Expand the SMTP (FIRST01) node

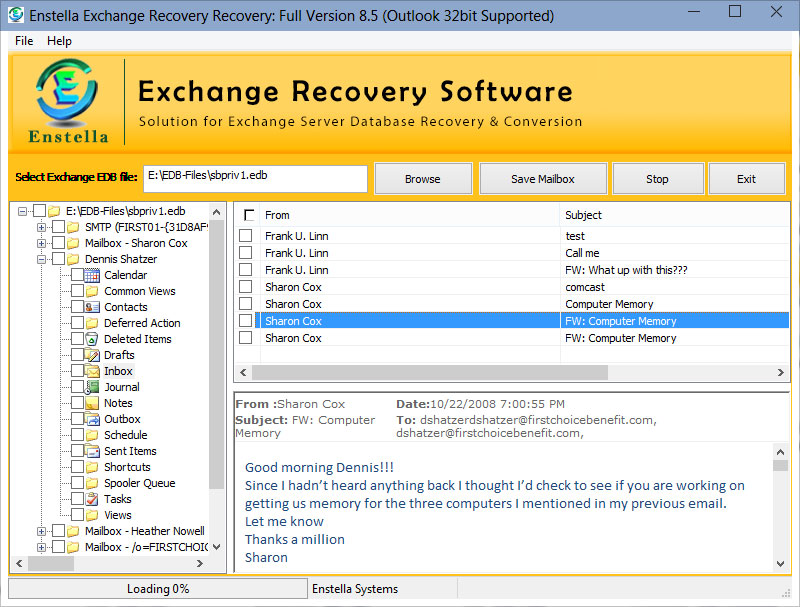pos(41,227)
